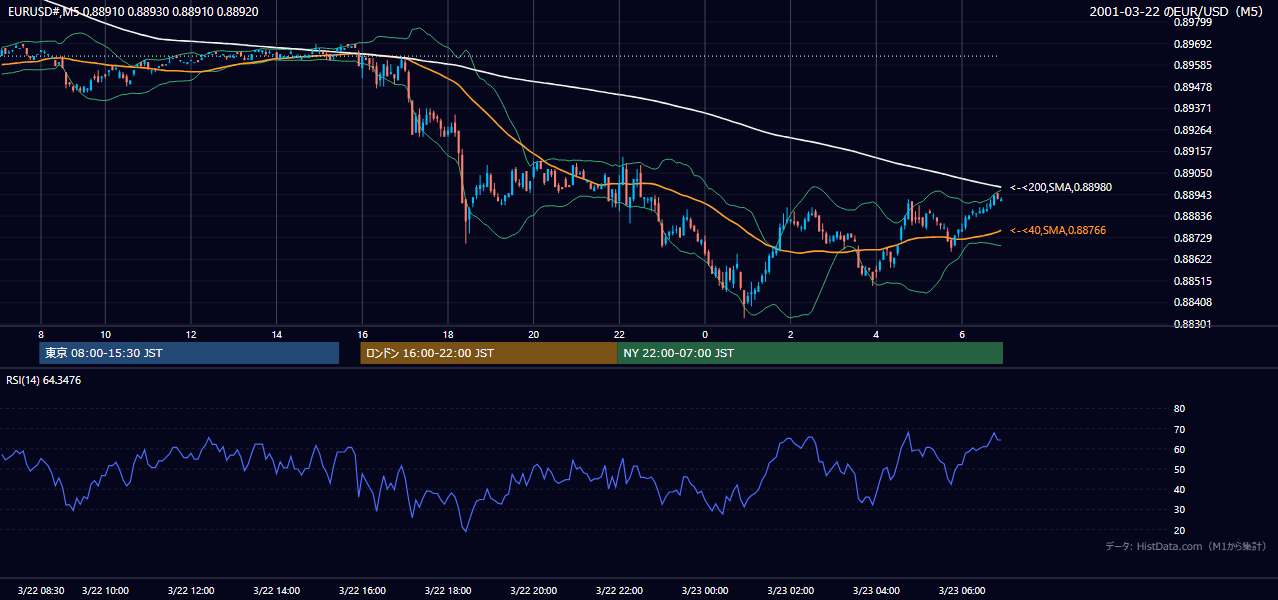Click RSI scale value 50
Viewport: 1278px width, 600px height.
tap(1179, 469)
